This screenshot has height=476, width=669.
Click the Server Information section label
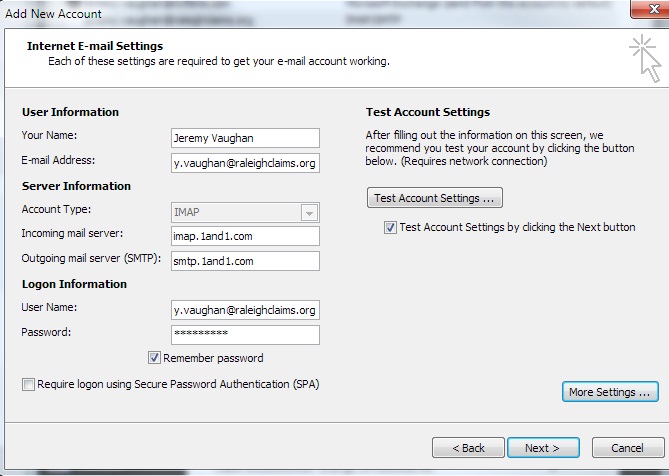coord(76,186)
